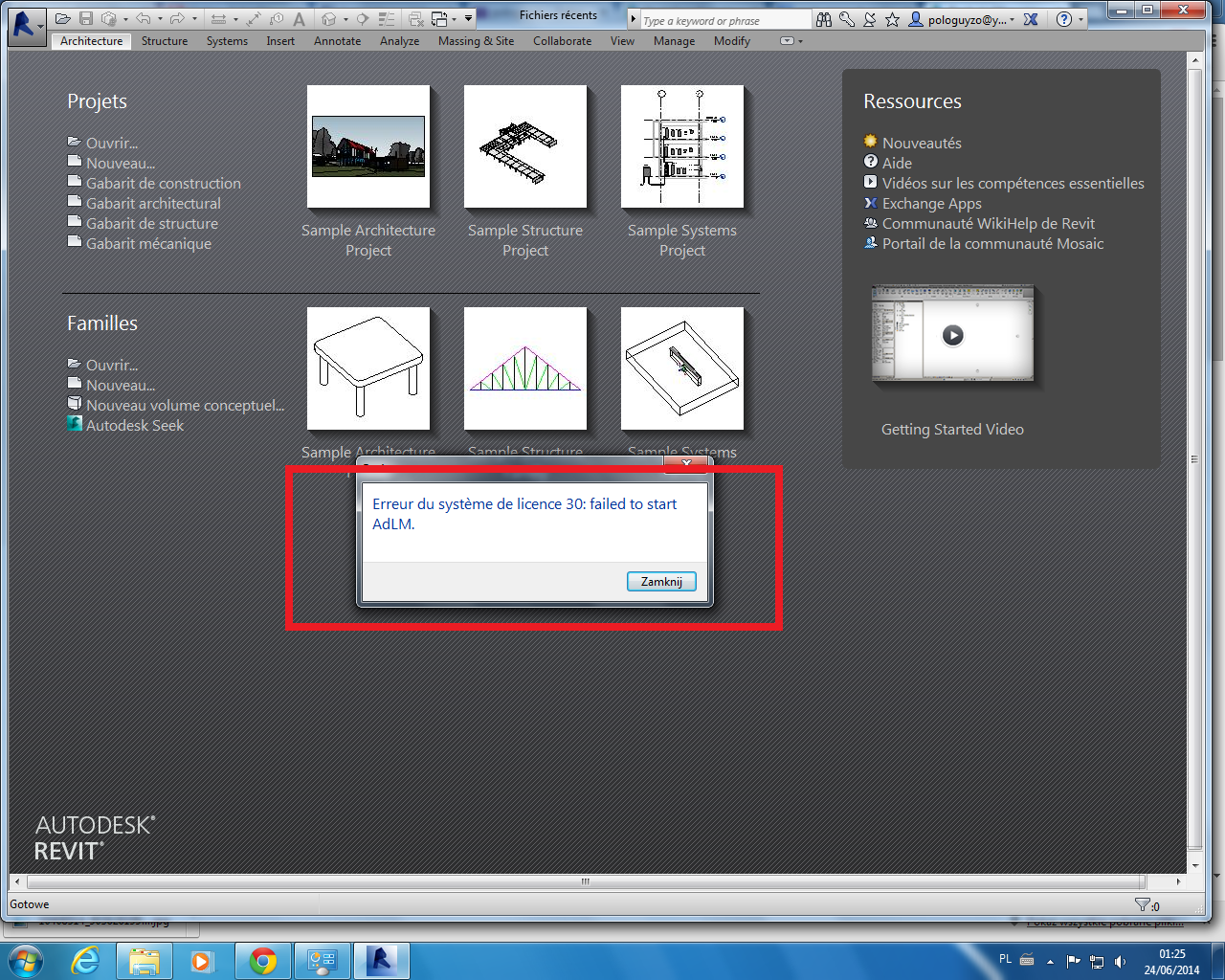This screenshot has width=1225, height=980.
Task: Click the Close Hidden Windows icon
Action: pyautogui.click(x=416, y=19)
